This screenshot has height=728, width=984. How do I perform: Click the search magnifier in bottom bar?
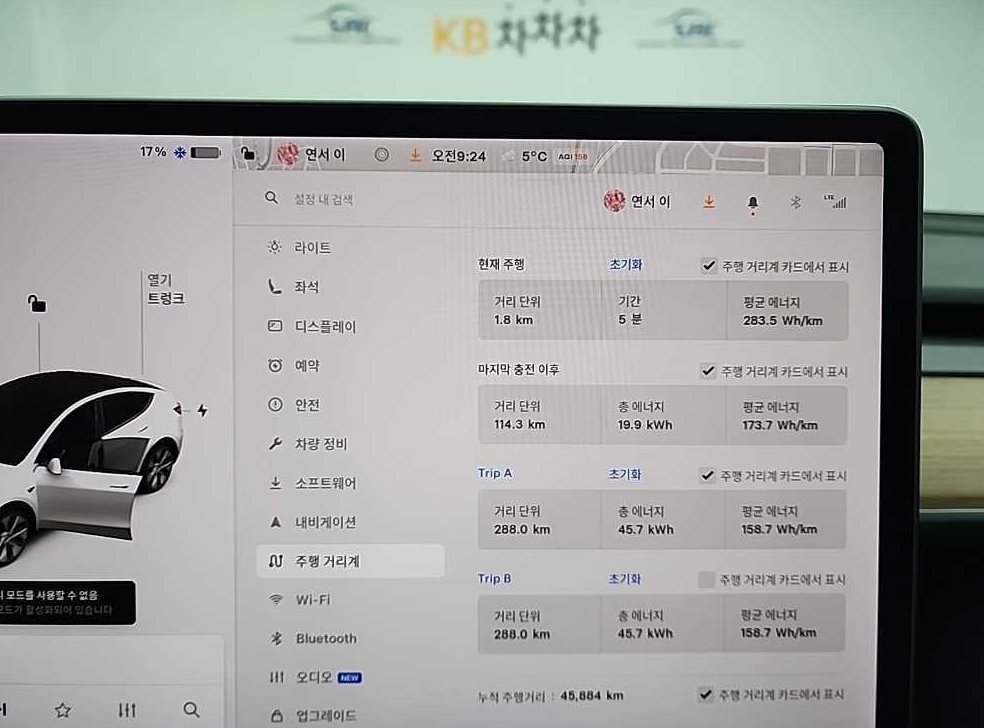[191, 710]
